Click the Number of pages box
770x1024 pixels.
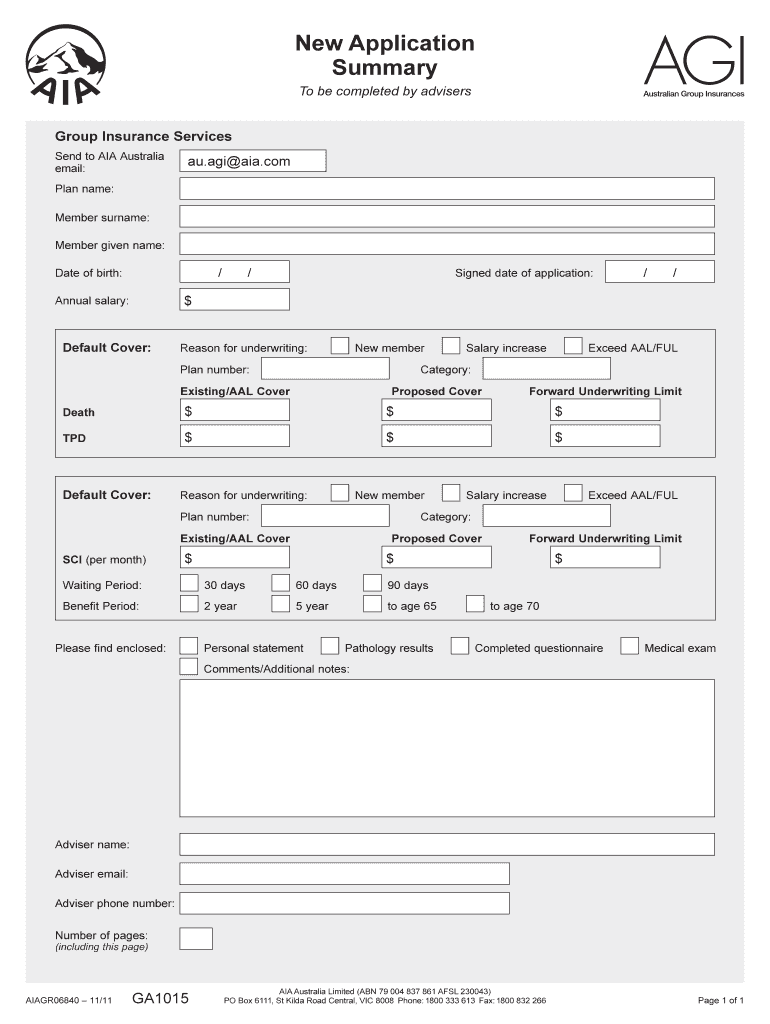tap(196, 938)
